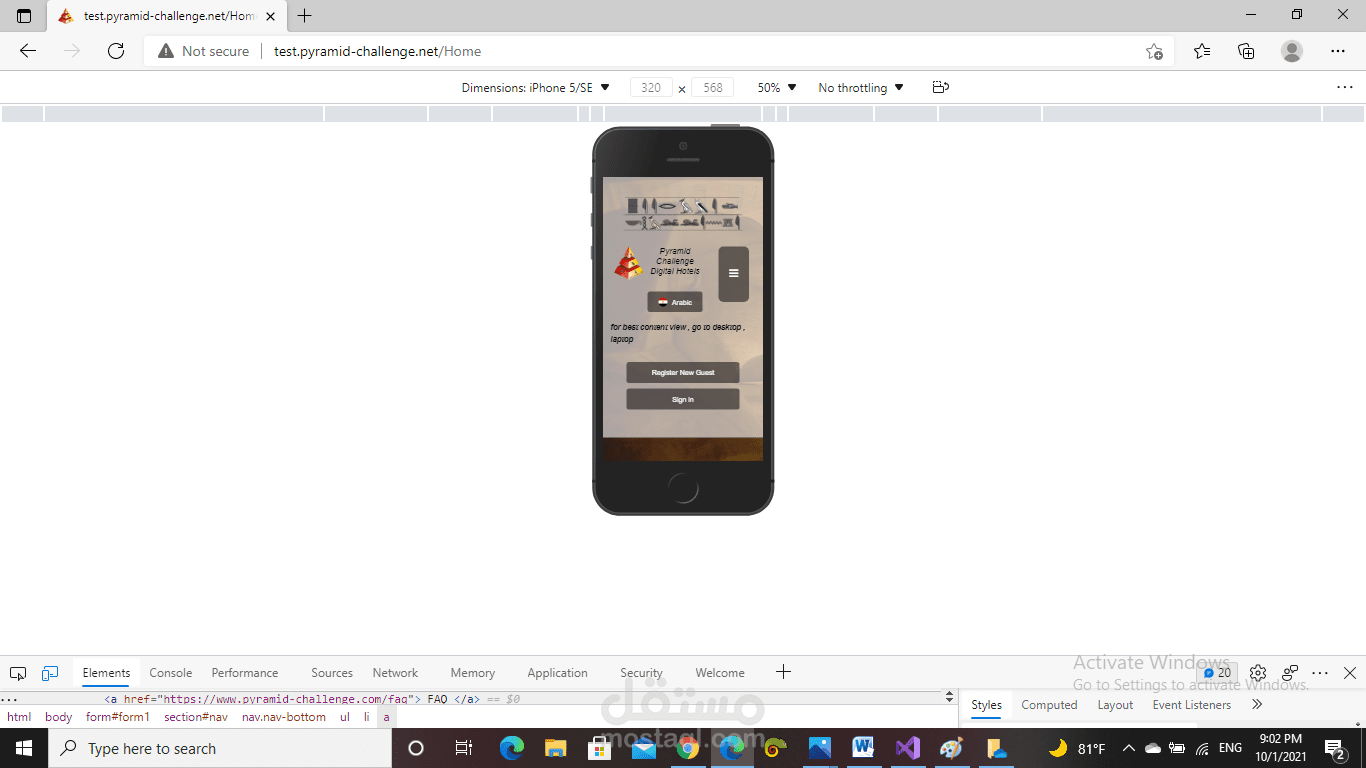Screen dimensions: 1366x768
Task: Open the Dimensions device dropdown
Action: [535, 88]
